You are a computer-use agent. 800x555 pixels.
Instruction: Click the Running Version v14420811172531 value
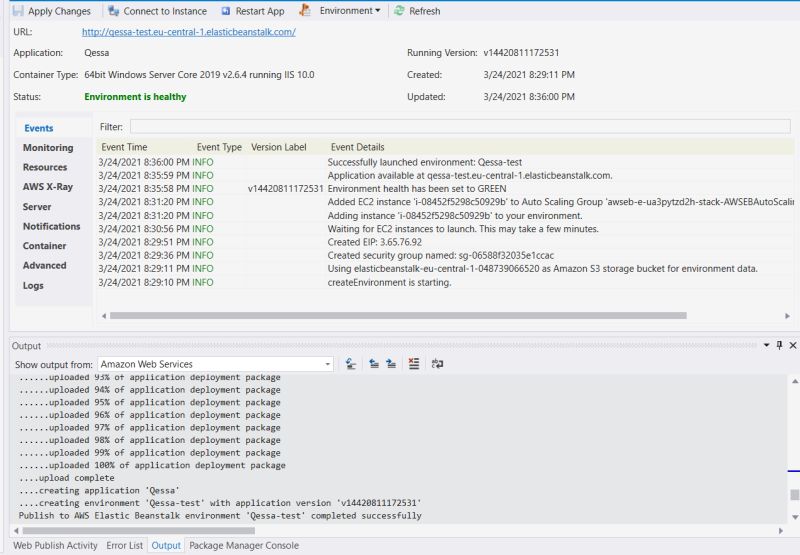(x=521, y=53)
